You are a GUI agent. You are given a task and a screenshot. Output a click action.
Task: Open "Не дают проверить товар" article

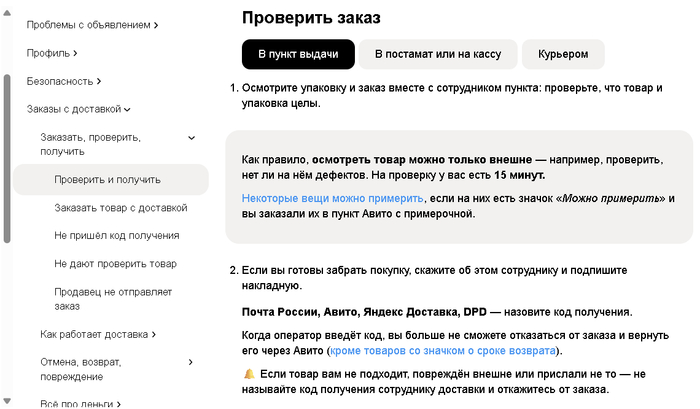click(x=115, y=264)
